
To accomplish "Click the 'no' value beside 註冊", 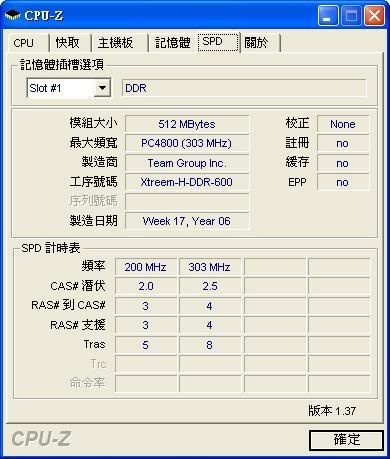I will click(343, 144).
